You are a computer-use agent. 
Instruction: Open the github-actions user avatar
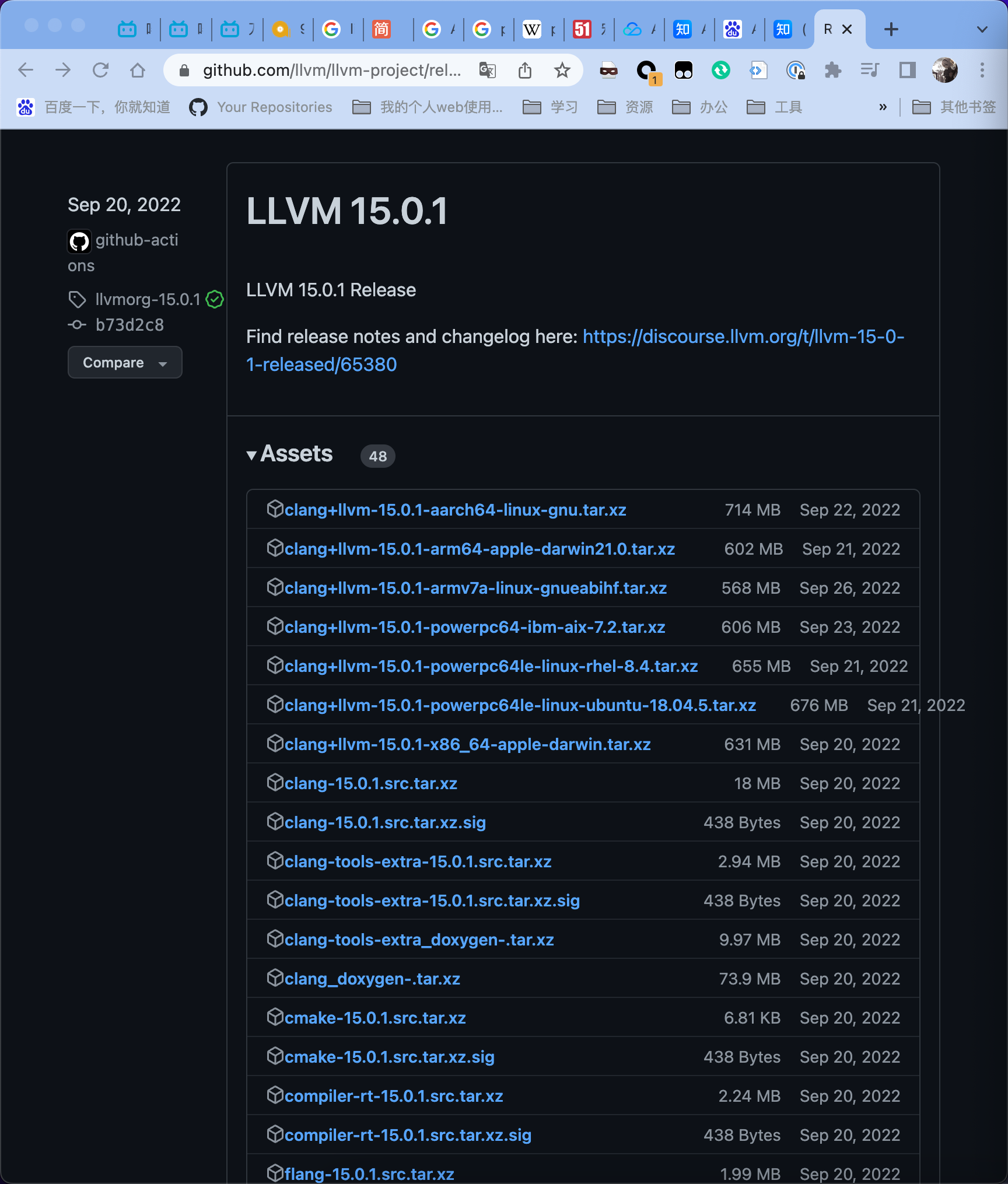(79, 241)
